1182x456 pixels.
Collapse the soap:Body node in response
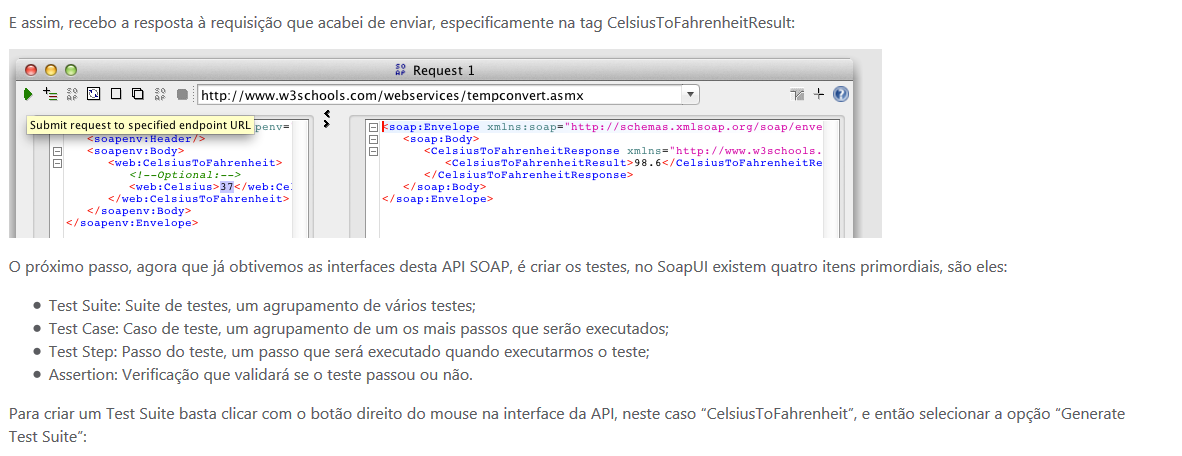pos(373,139)
